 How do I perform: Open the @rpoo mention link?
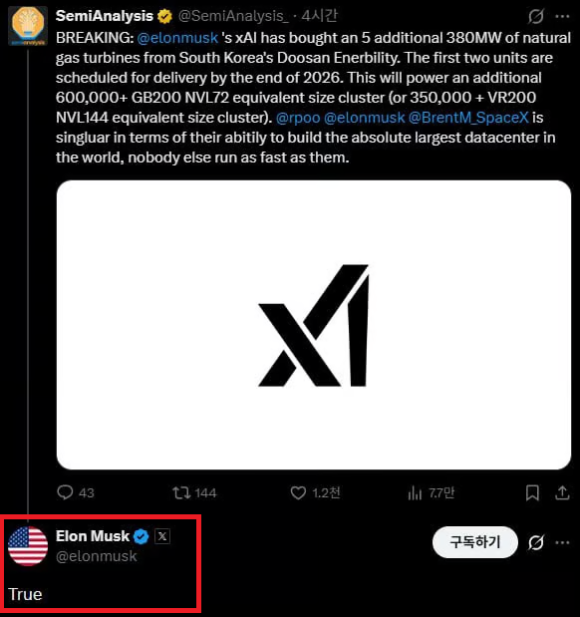298,118
